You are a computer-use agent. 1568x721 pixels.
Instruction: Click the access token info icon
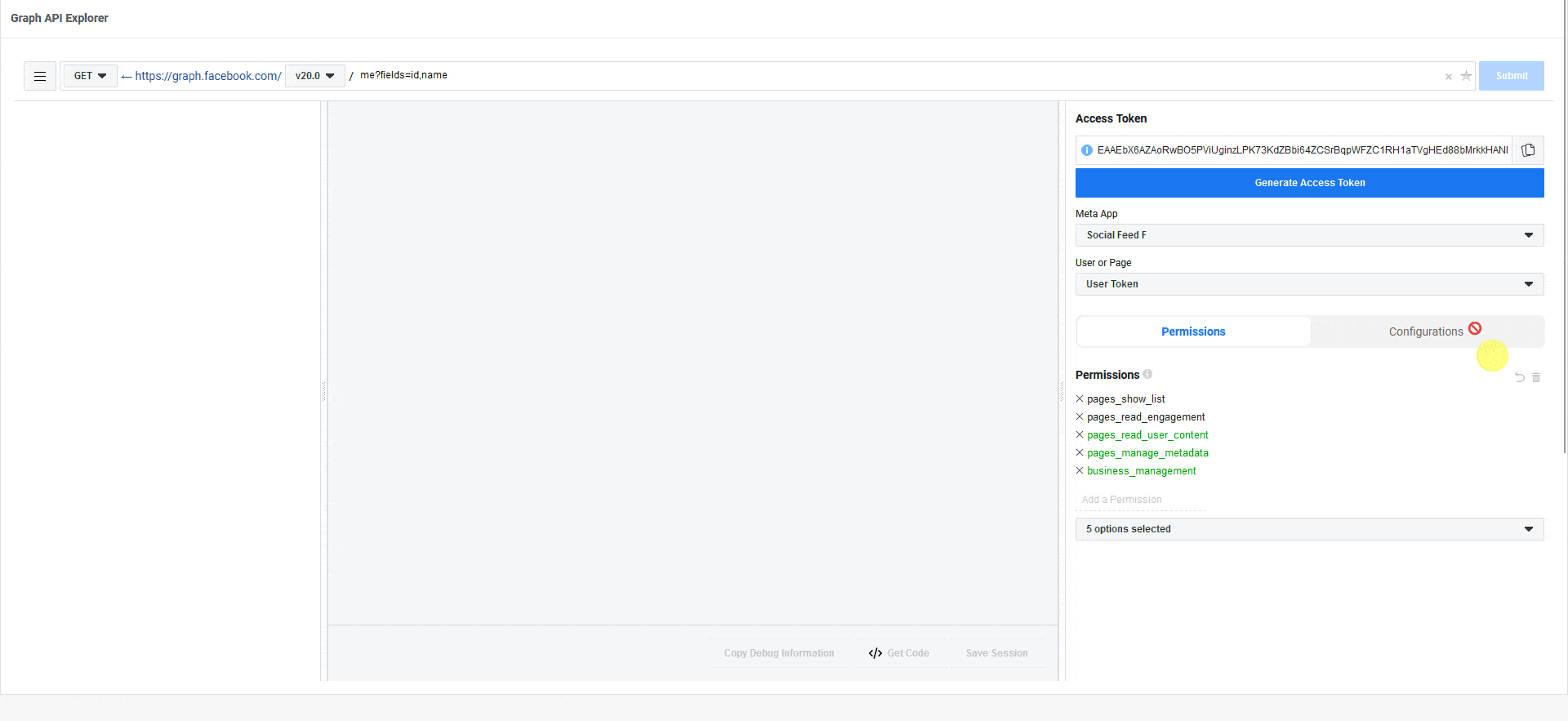tap(1087, 150)
